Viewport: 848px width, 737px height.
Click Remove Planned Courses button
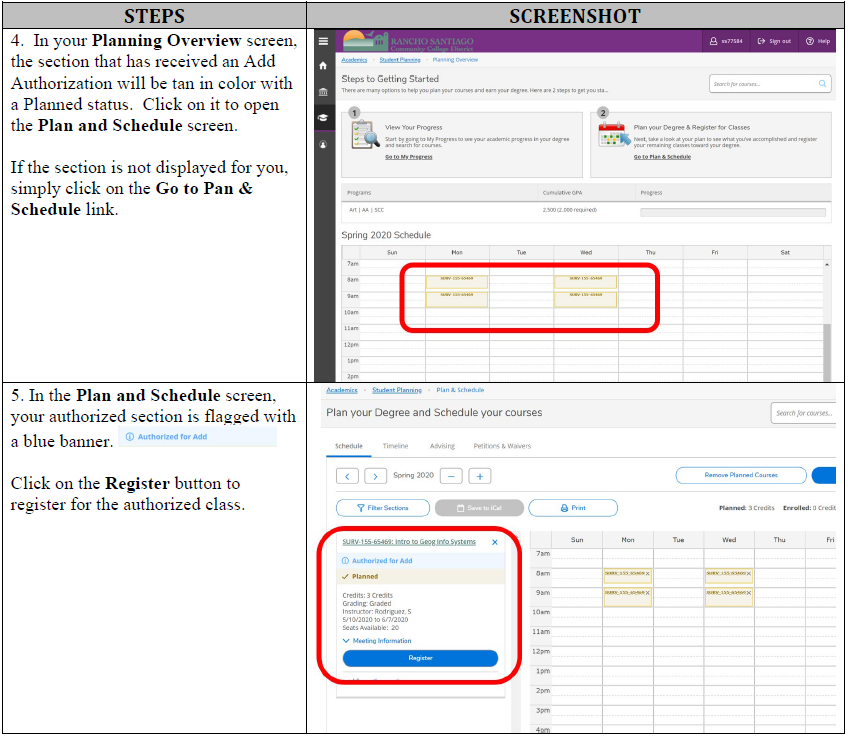tap(741, 475)
